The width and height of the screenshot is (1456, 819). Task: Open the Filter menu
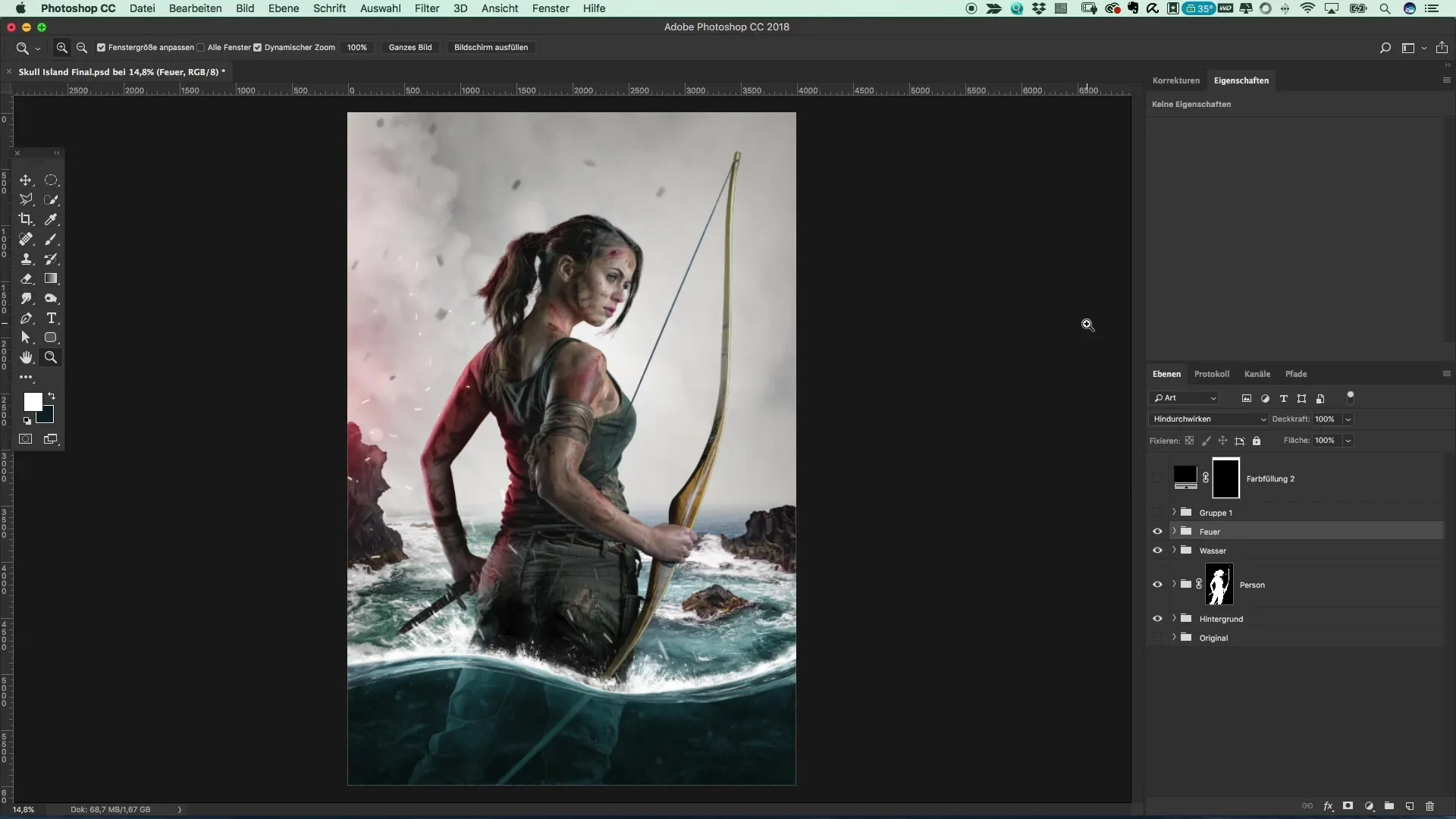(x=426, y=8)
